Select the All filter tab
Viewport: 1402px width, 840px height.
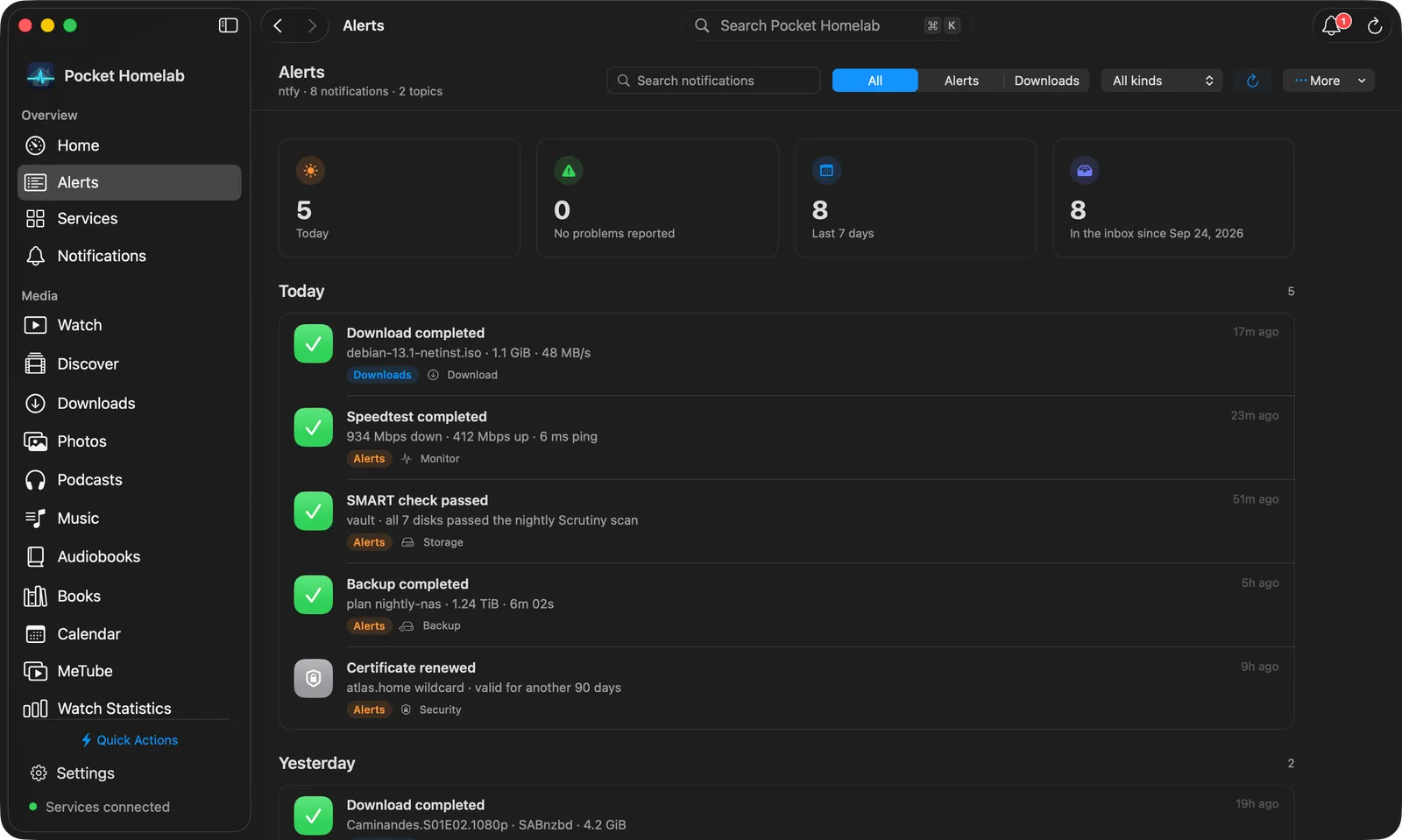tap(874, 81)
